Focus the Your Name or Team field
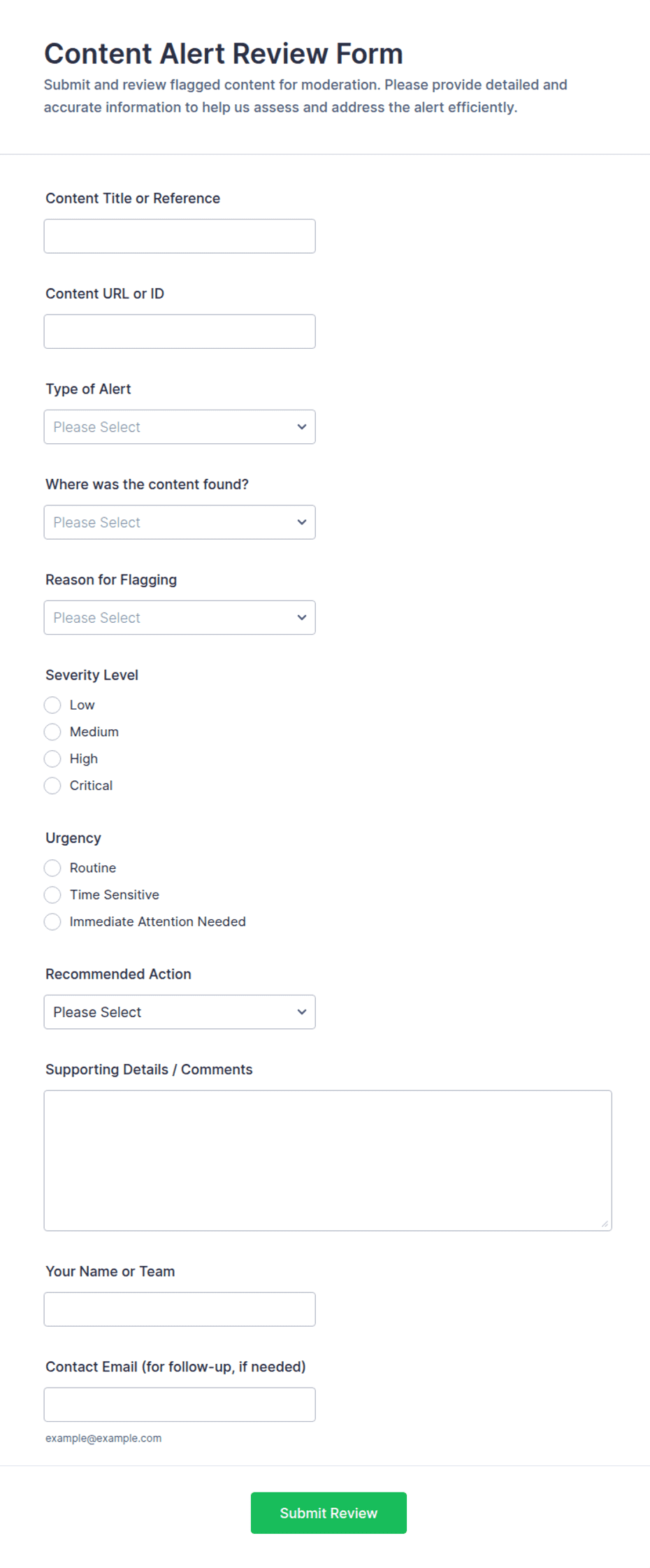650x1568 pixels. click(180, 1309)
